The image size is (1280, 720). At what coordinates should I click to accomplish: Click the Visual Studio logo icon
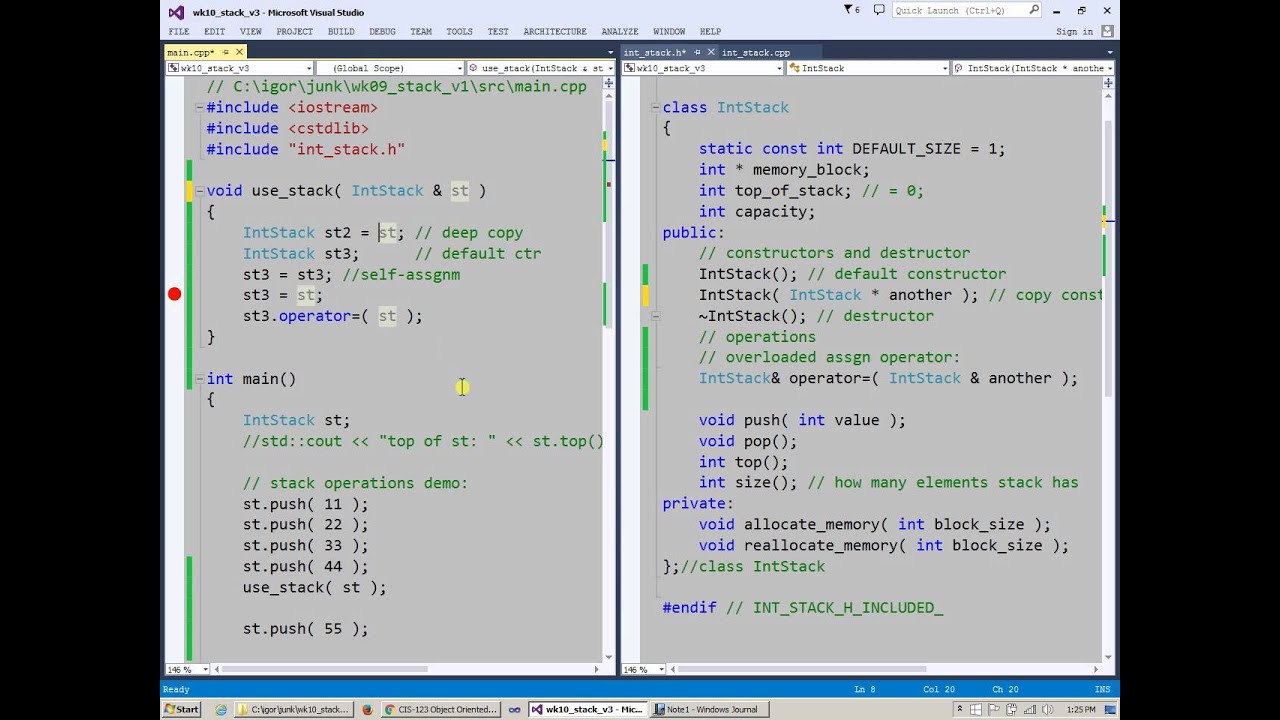tap(176, 12)
